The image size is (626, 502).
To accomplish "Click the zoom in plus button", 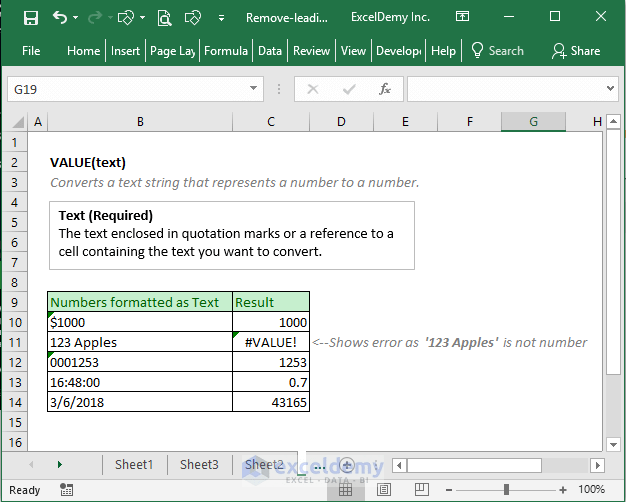I will coord(563,490).
